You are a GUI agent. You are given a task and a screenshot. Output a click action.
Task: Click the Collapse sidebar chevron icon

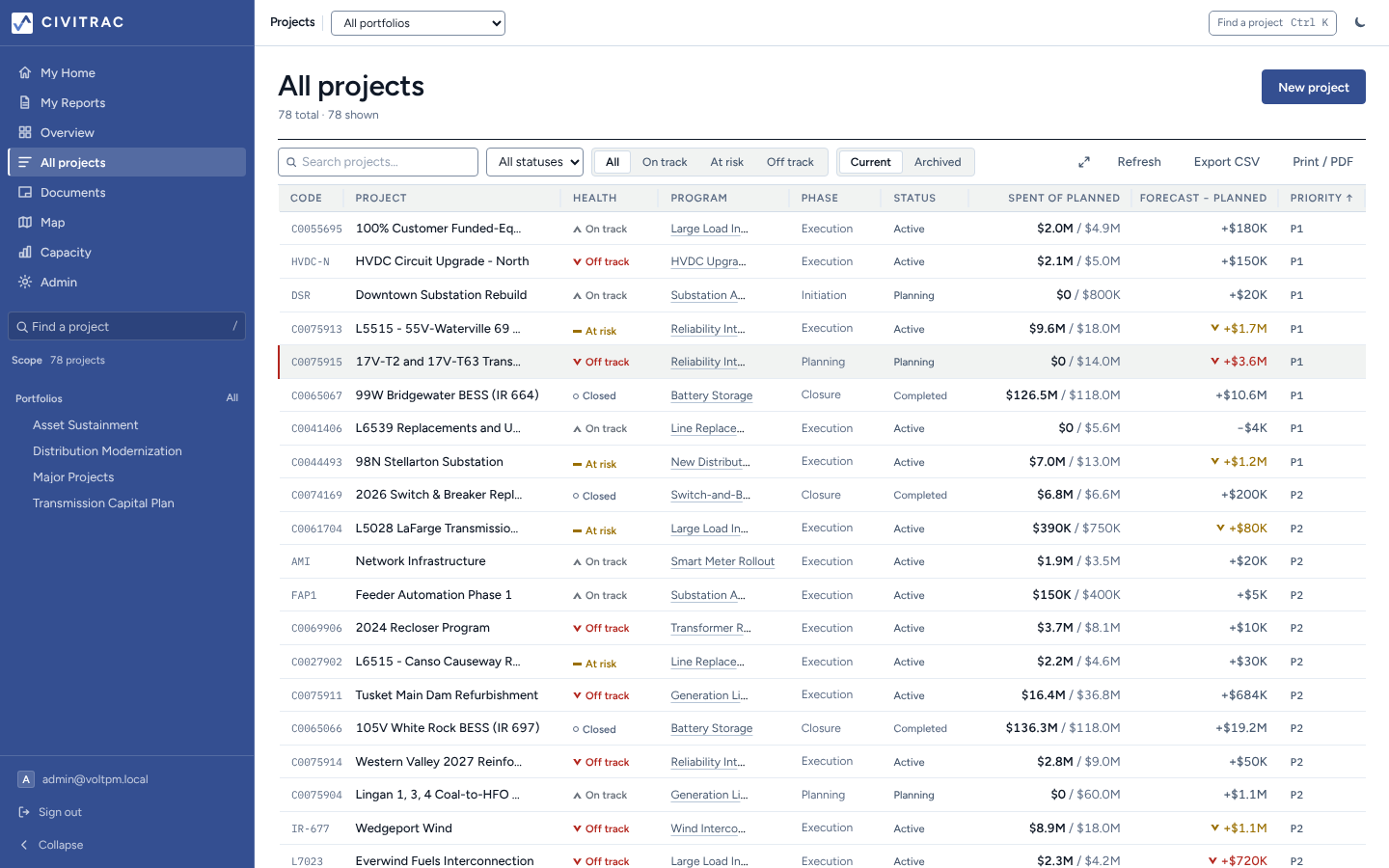[25, 845]
